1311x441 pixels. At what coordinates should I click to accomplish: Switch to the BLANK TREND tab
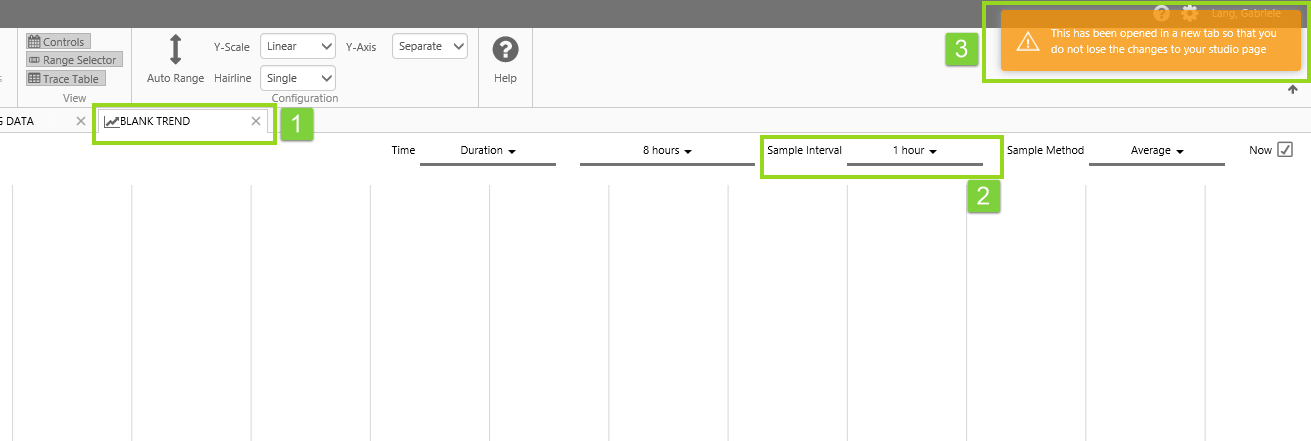[x=170, y=121]
